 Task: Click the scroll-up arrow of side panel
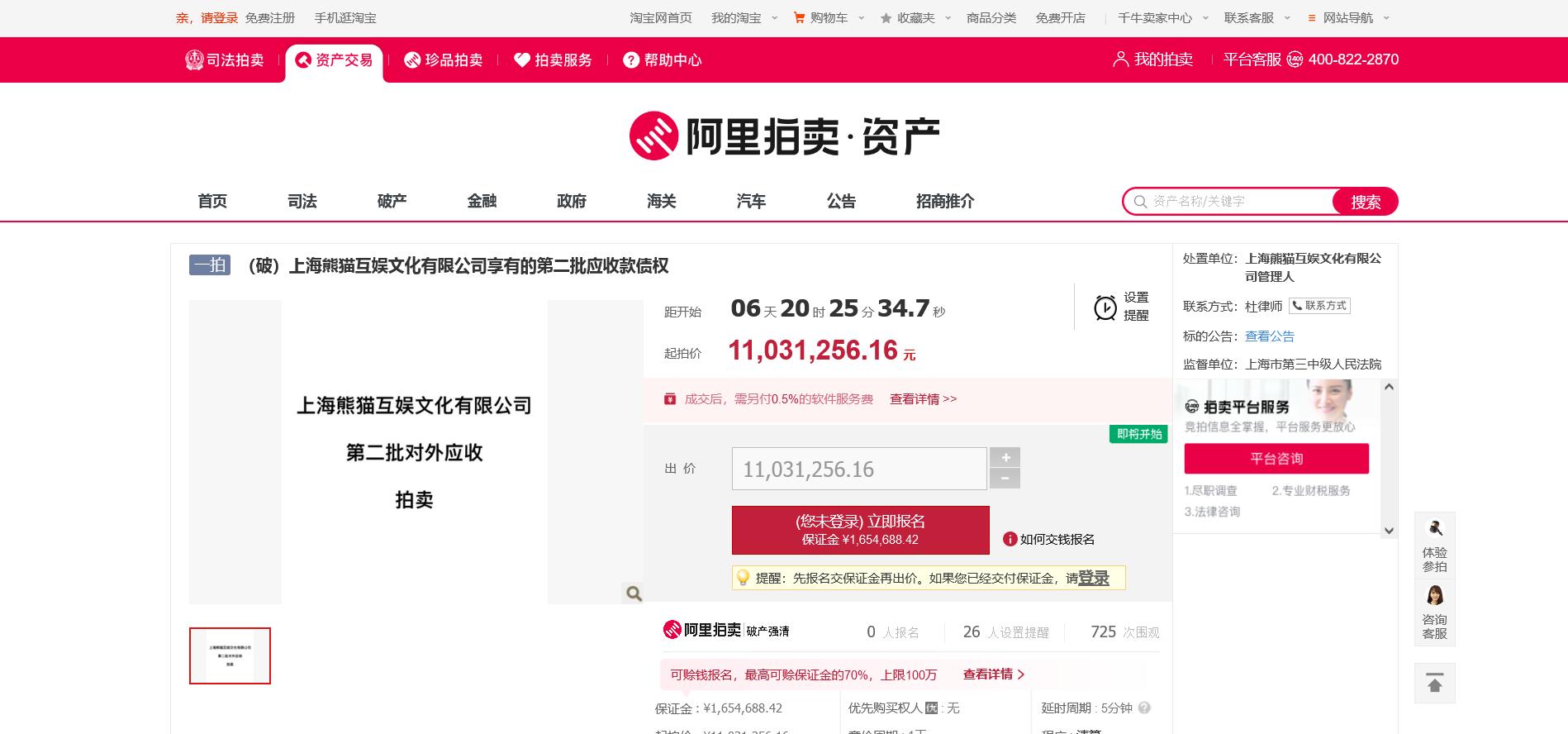pos(1389,387)
